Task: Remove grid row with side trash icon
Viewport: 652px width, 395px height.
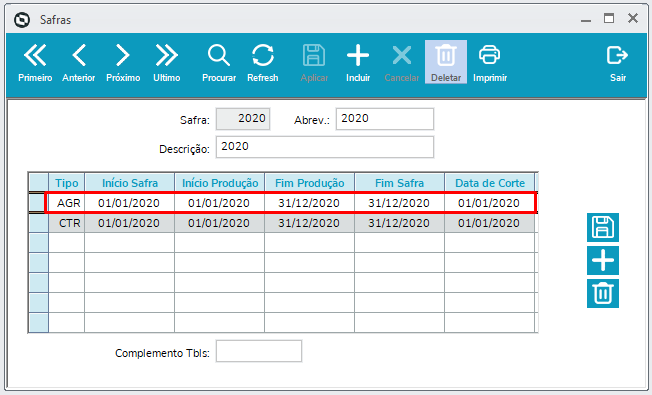Action: pos(603,294)
